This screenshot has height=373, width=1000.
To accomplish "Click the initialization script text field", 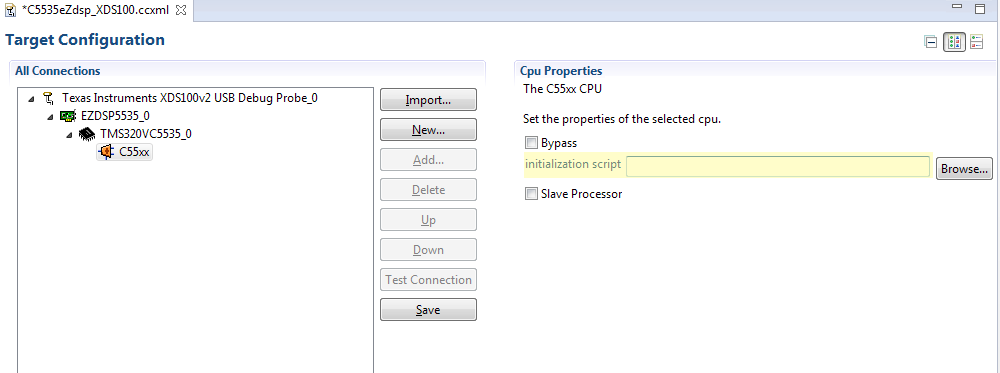I will (778, 166).
